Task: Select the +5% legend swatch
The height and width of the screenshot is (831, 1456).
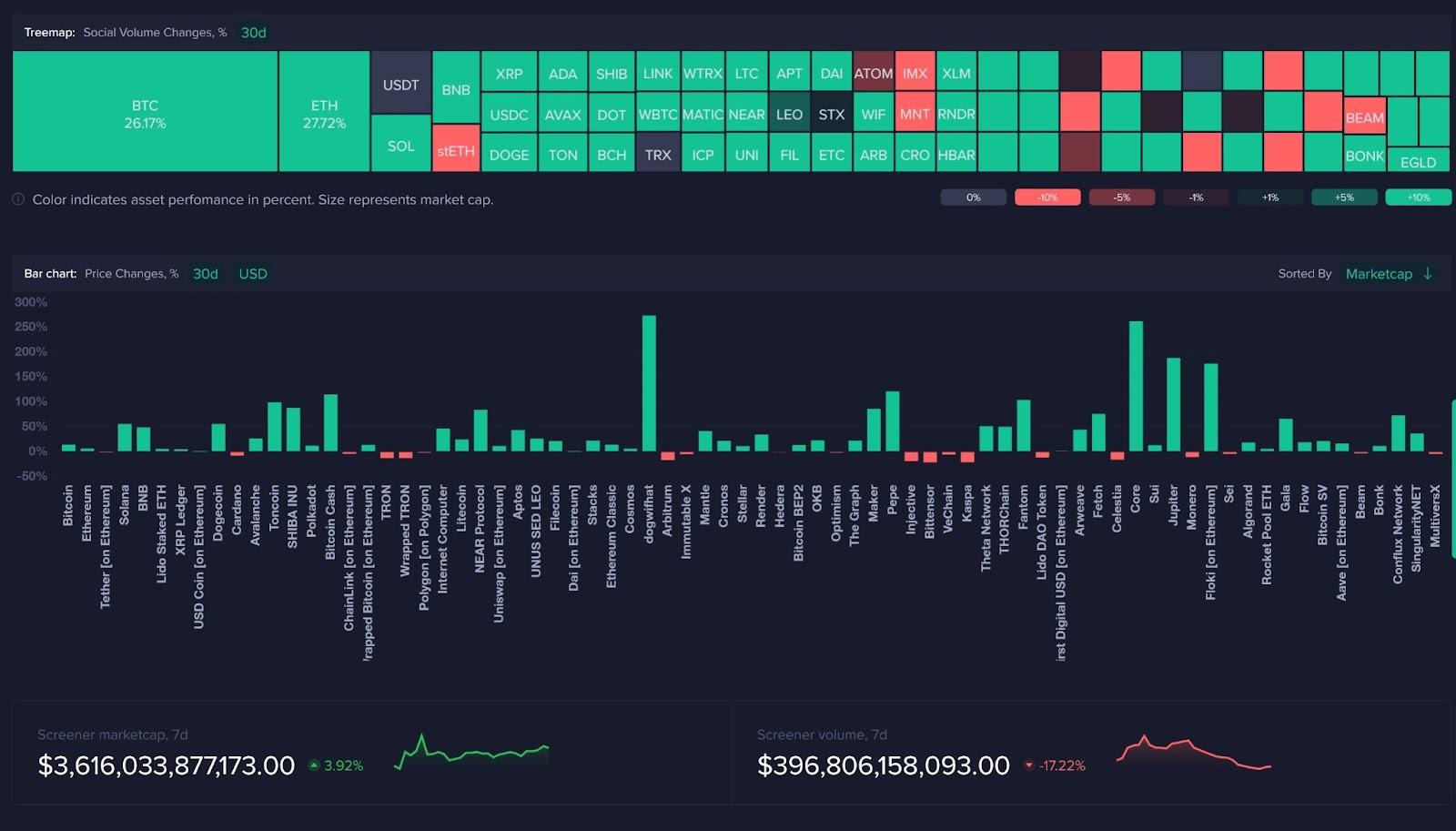Action: point(1344,198)
